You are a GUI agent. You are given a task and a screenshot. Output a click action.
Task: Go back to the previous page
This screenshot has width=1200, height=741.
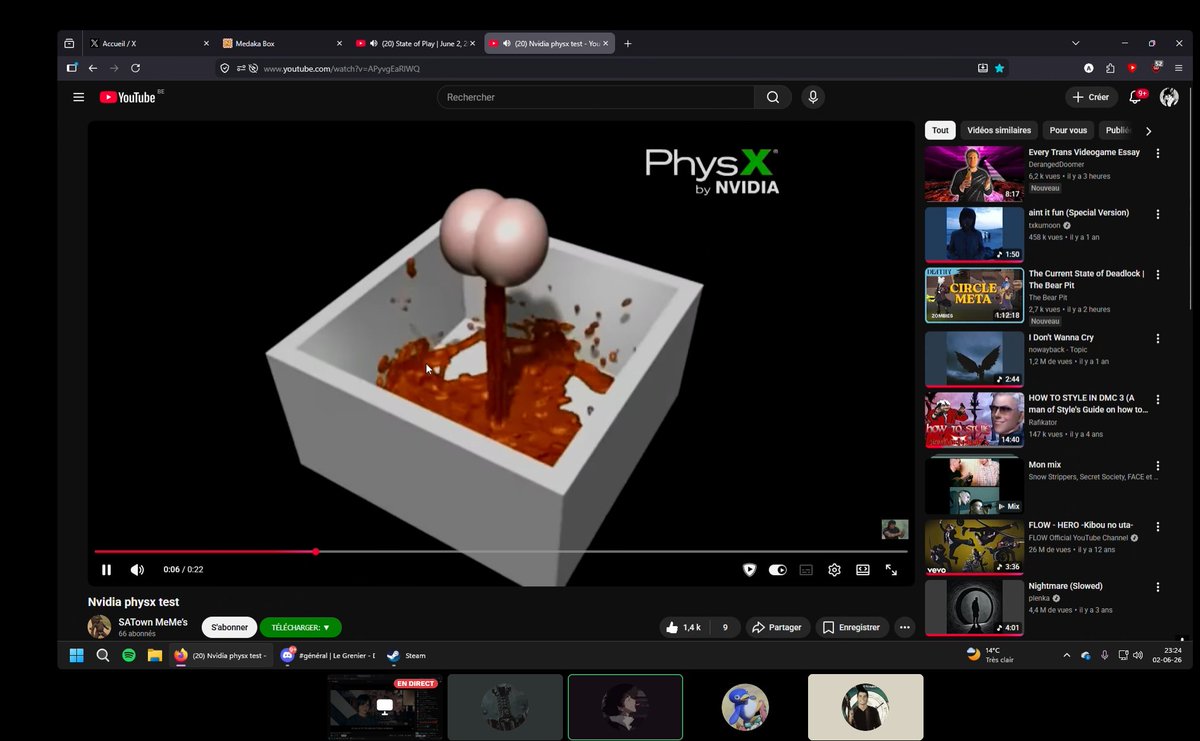(x=92, y=68)
